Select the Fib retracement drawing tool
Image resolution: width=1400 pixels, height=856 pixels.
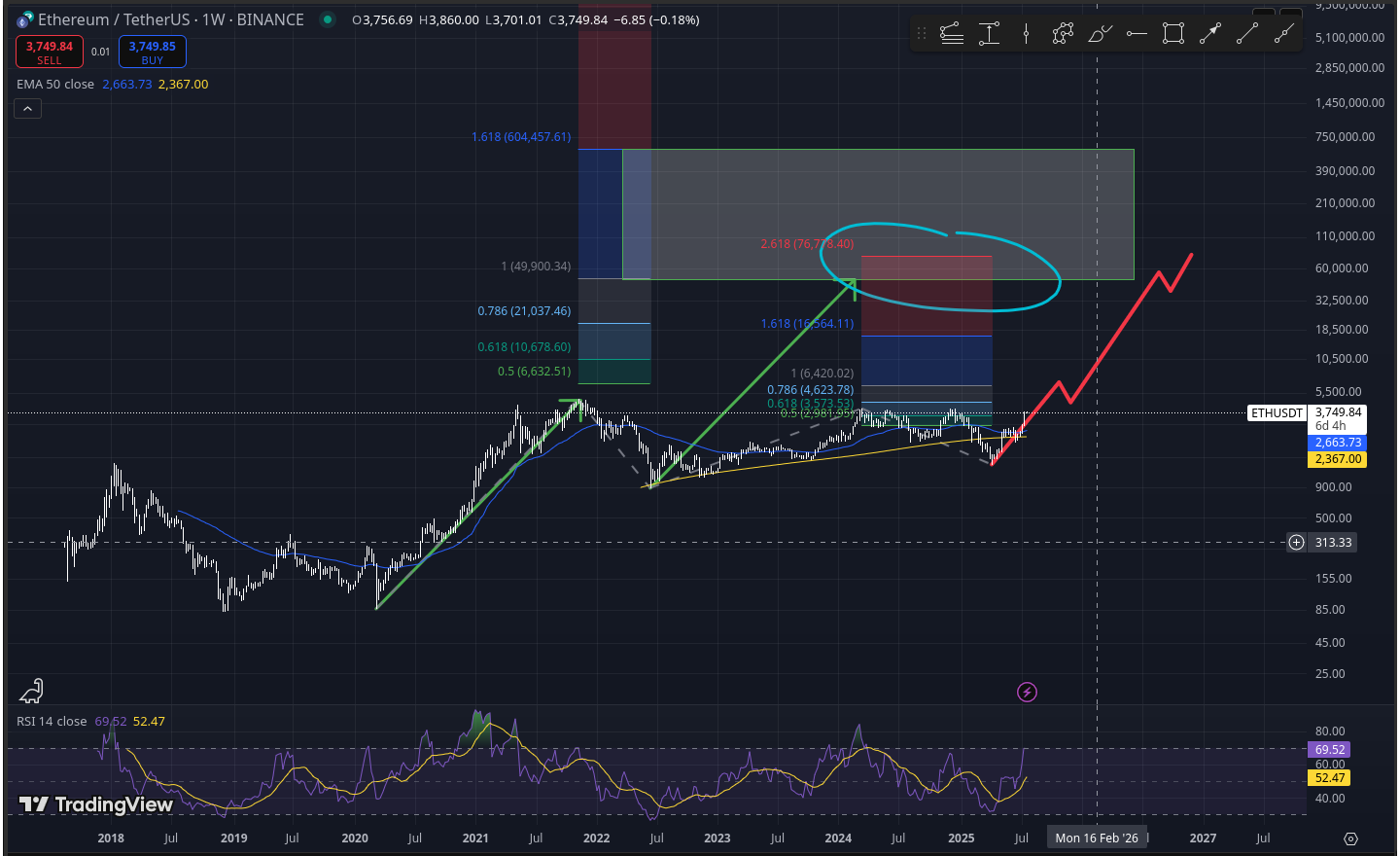coord(952,34)
